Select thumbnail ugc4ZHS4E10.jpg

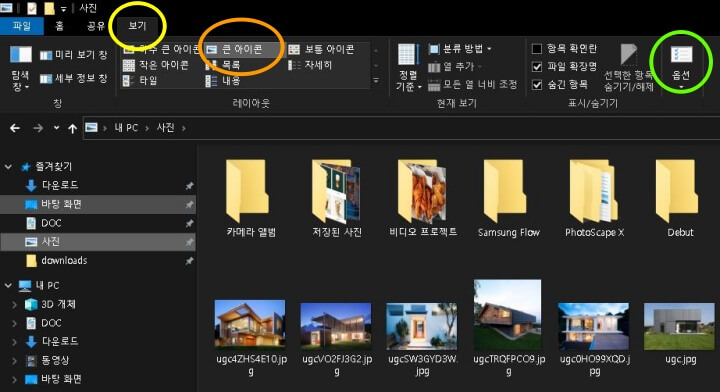(x=250, y=325)
